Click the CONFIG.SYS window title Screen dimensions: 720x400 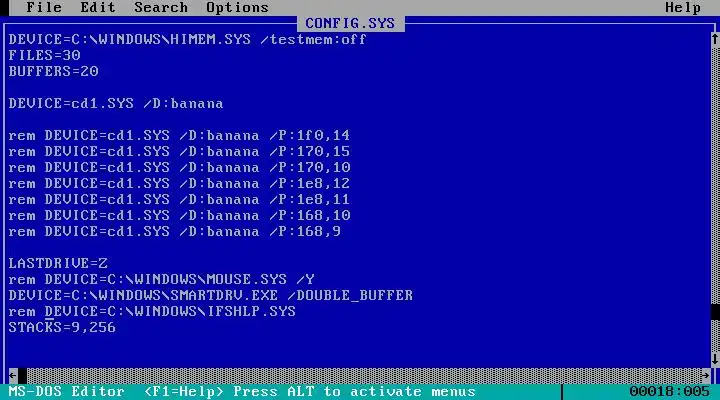coord(350,23)
